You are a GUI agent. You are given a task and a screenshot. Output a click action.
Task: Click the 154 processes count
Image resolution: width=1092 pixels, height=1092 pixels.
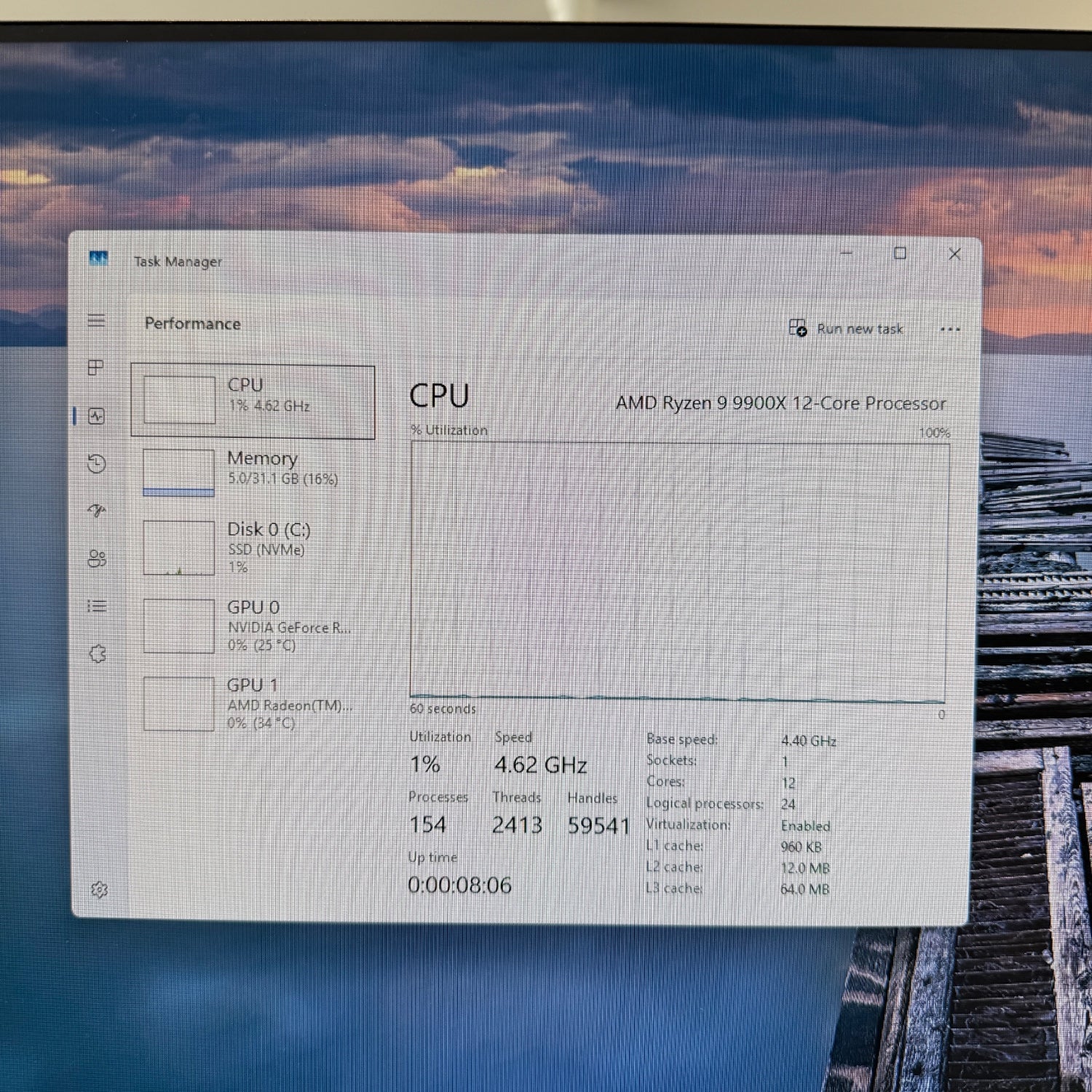click(x=427, y=825)
